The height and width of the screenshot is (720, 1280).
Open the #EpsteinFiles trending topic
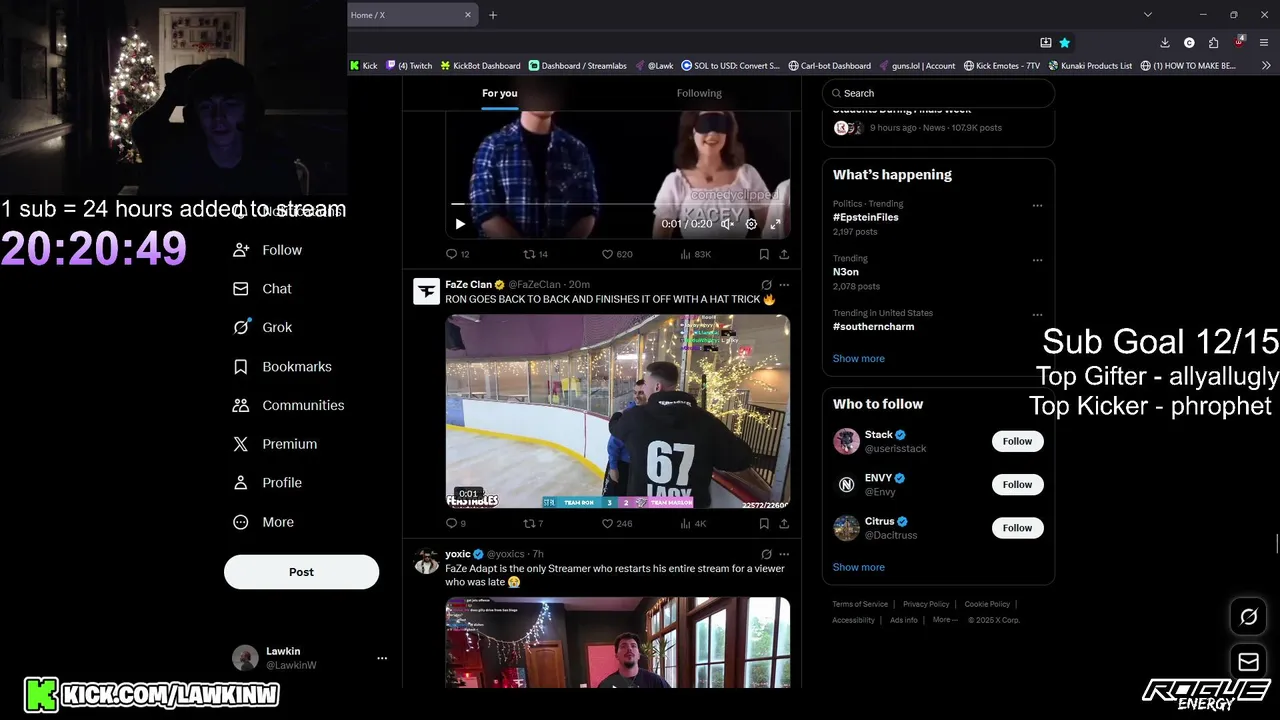point(866,217)
